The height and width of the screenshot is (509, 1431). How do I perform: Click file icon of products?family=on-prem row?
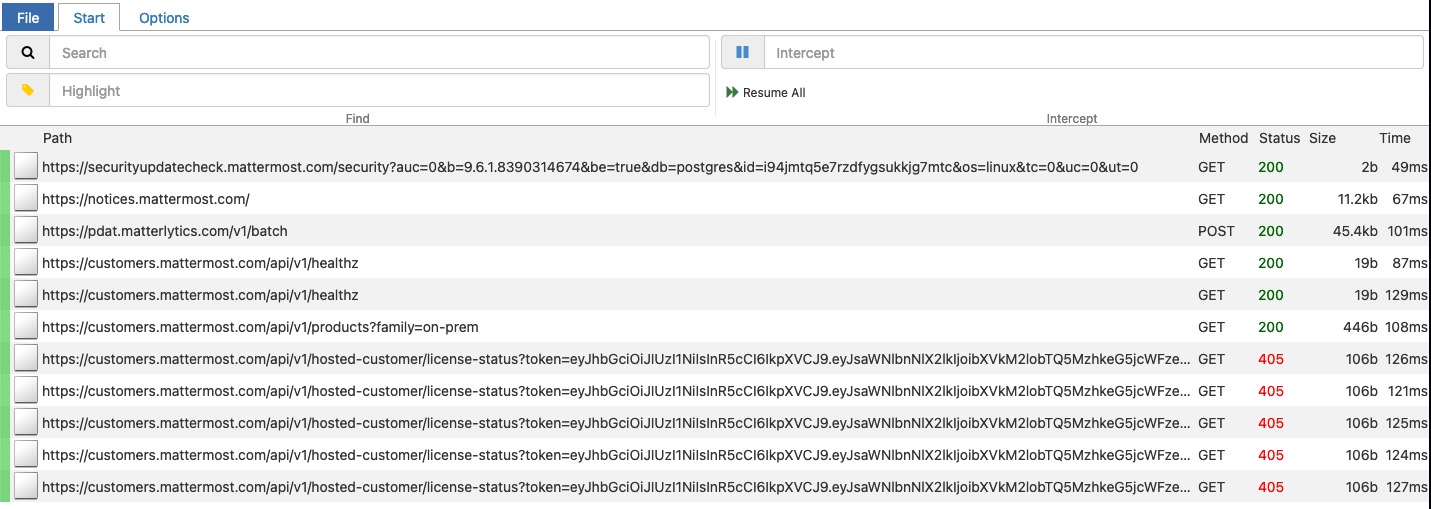26,327
